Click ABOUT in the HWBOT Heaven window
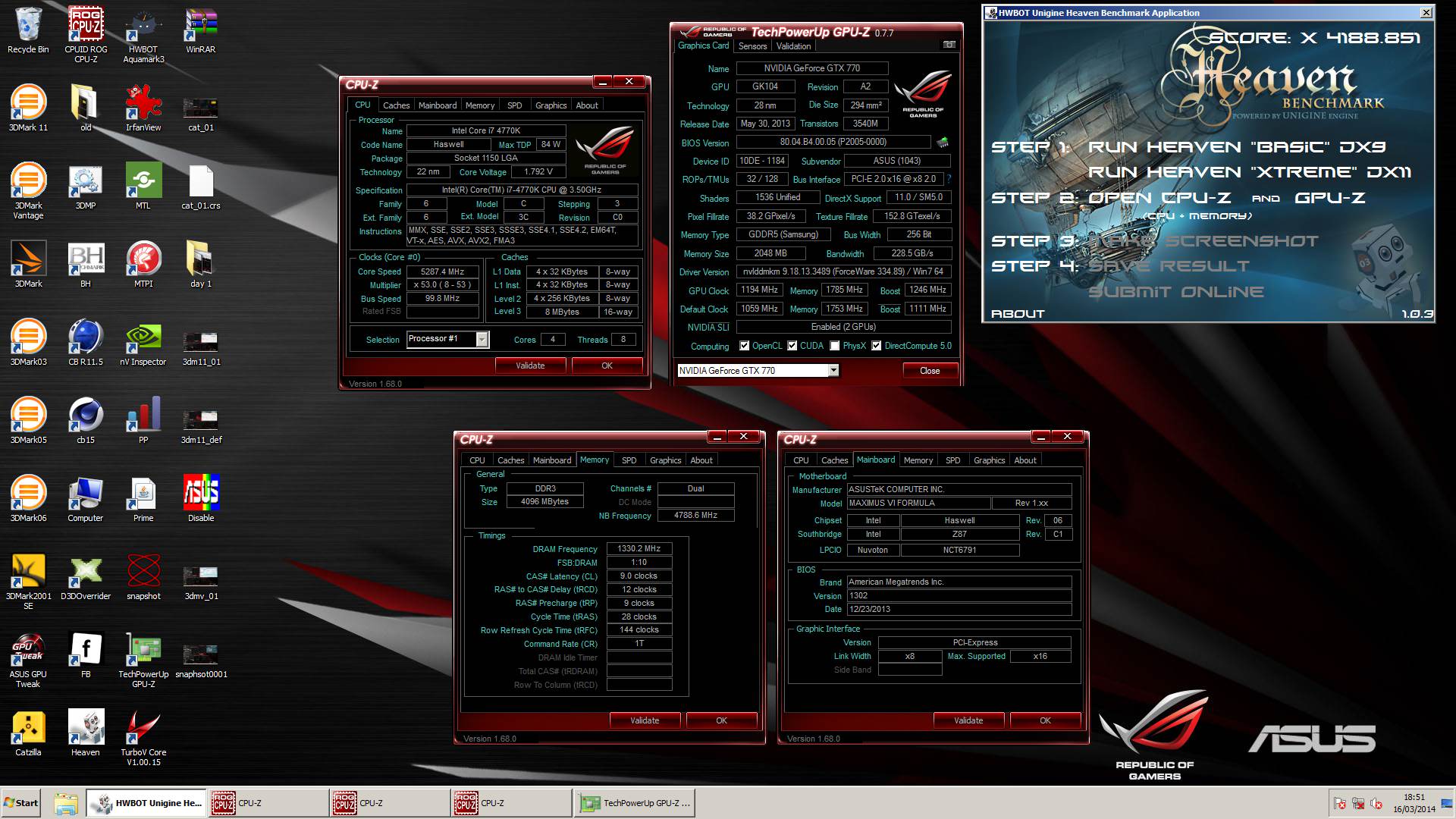This screenshot has height=819, width=1456. coord(1018,314)
